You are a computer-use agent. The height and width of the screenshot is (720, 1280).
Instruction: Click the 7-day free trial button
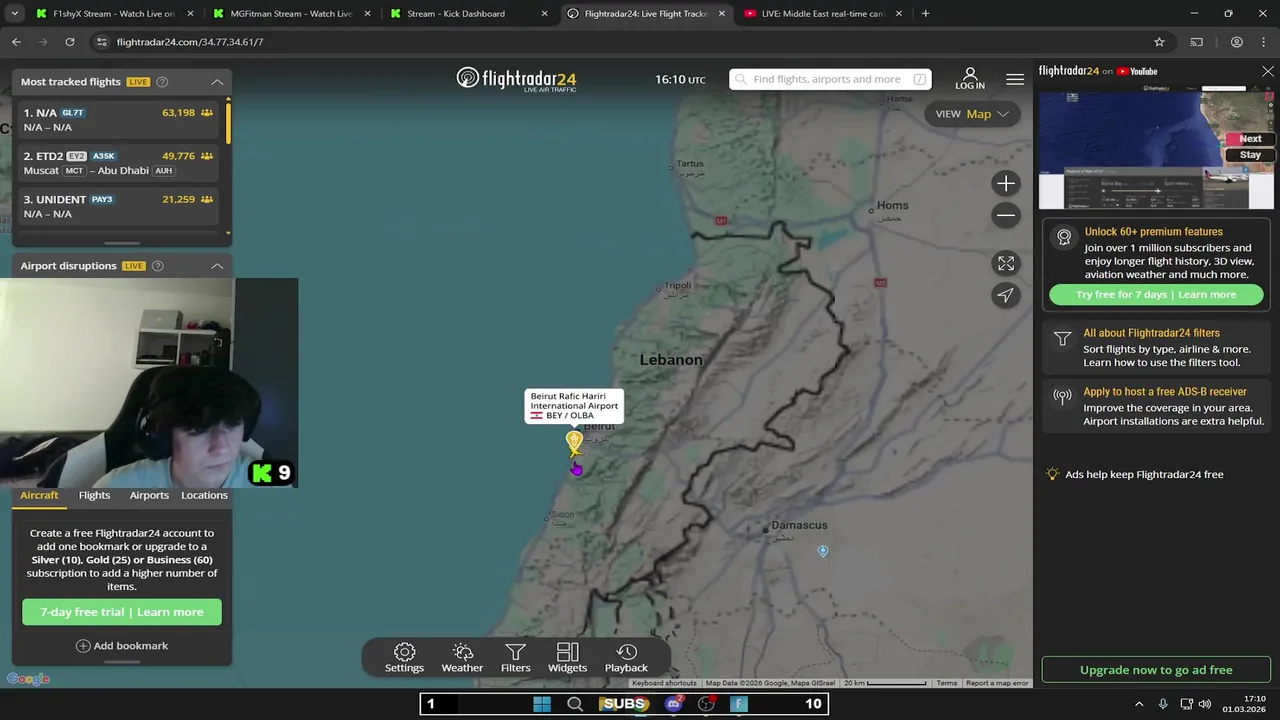point(122,612)
